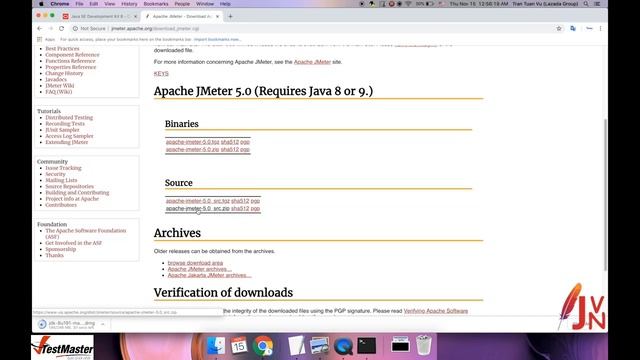Open JMeter Wiki sidebar link
This screenshot has width=640, height=360.
pos(60,86)
